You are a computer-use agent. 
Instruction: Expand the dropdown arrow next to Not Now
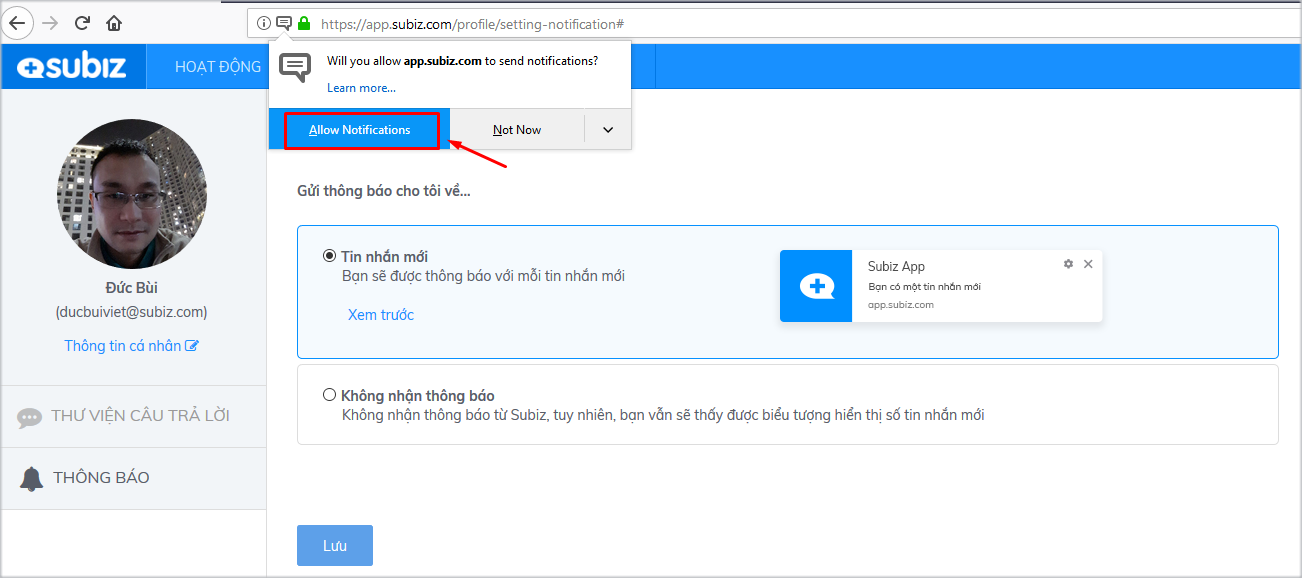coord(607,129)
